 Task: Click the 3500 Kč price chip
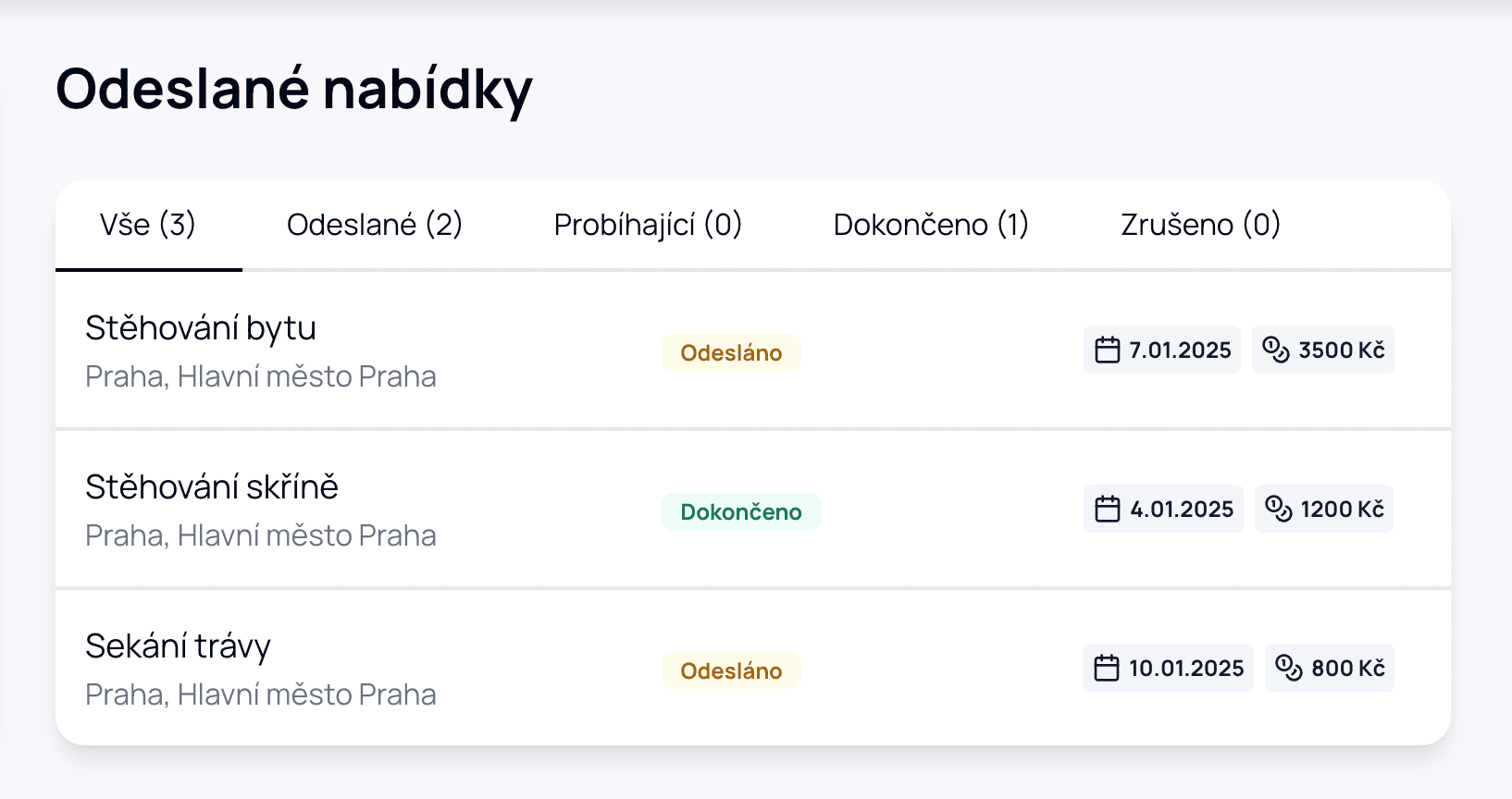[1323, 350]
